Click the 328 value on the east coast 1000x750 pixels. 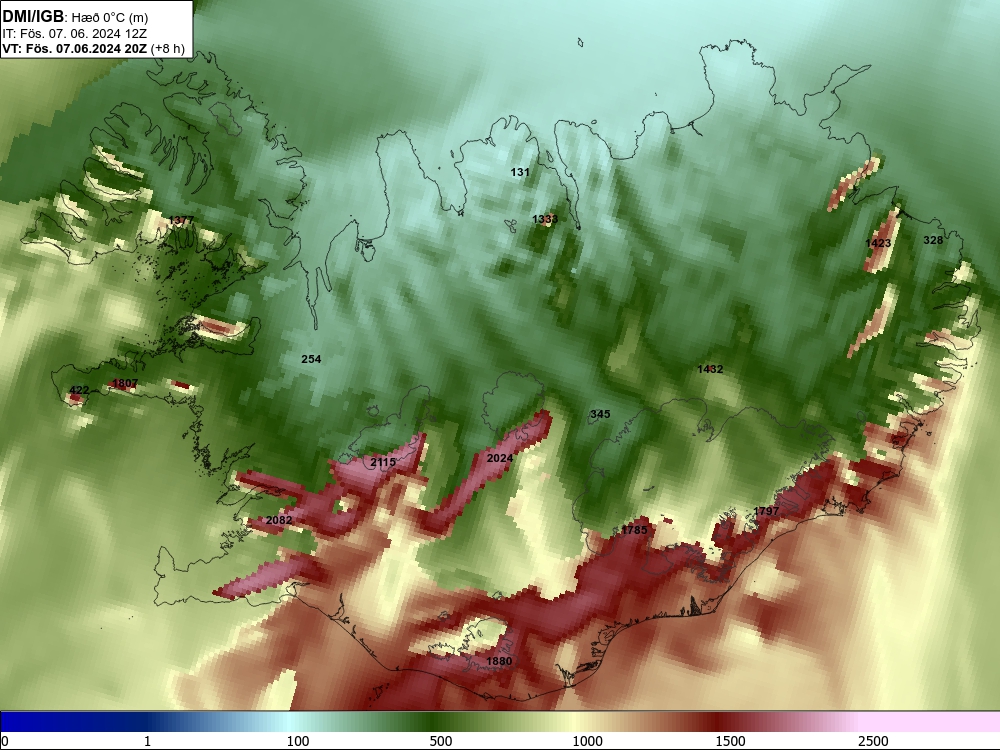[x=933, y=240]
